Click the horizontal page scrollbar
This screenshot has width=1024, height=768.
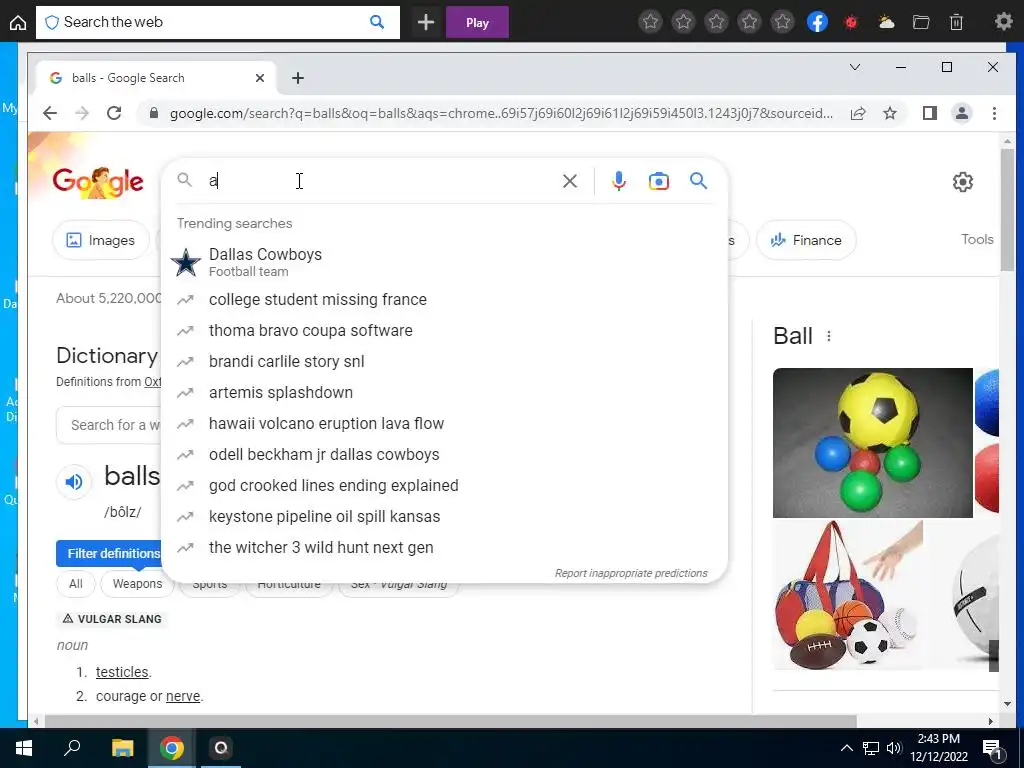[450, 721]
